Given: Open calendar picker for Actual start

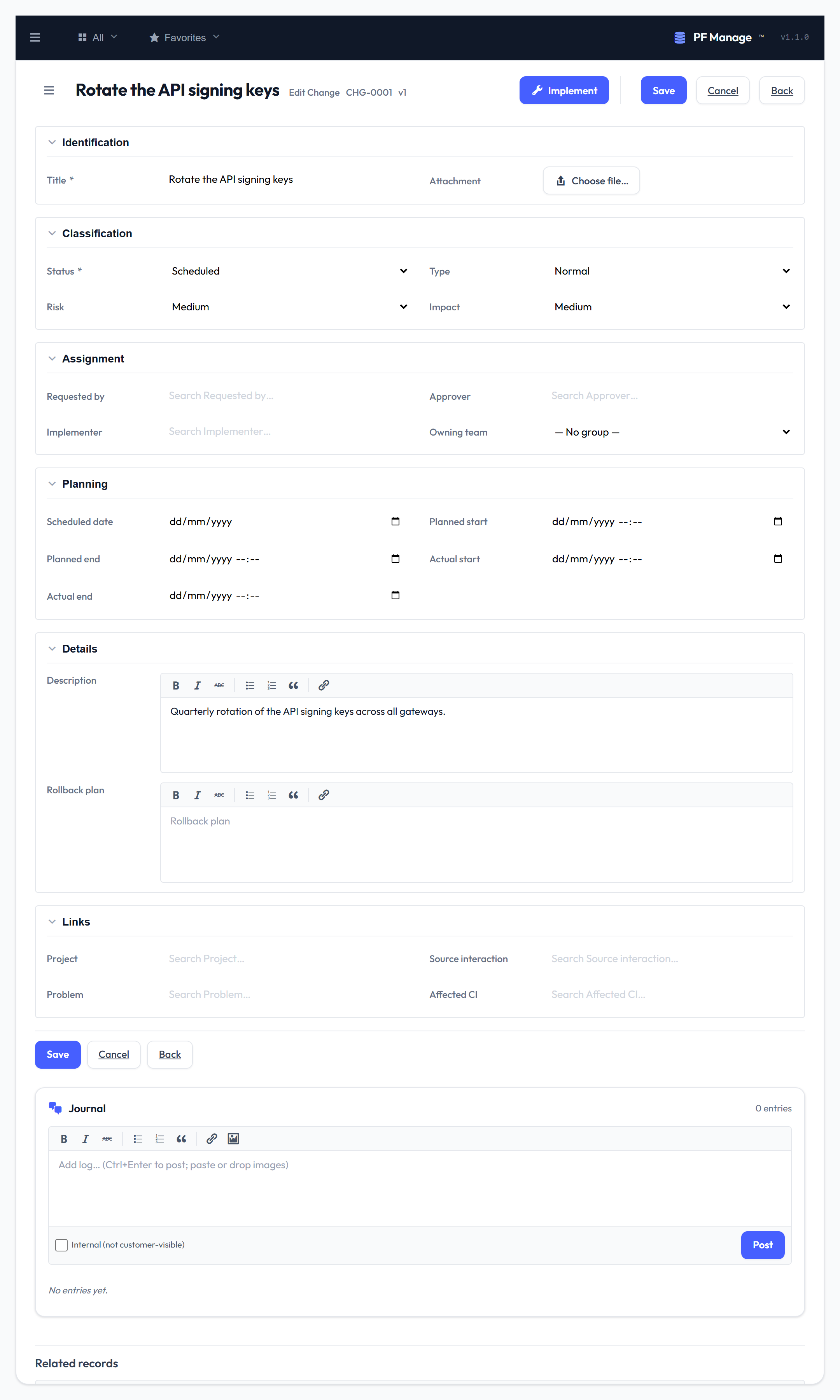Looking at the screenshot, I should (778, 558).
